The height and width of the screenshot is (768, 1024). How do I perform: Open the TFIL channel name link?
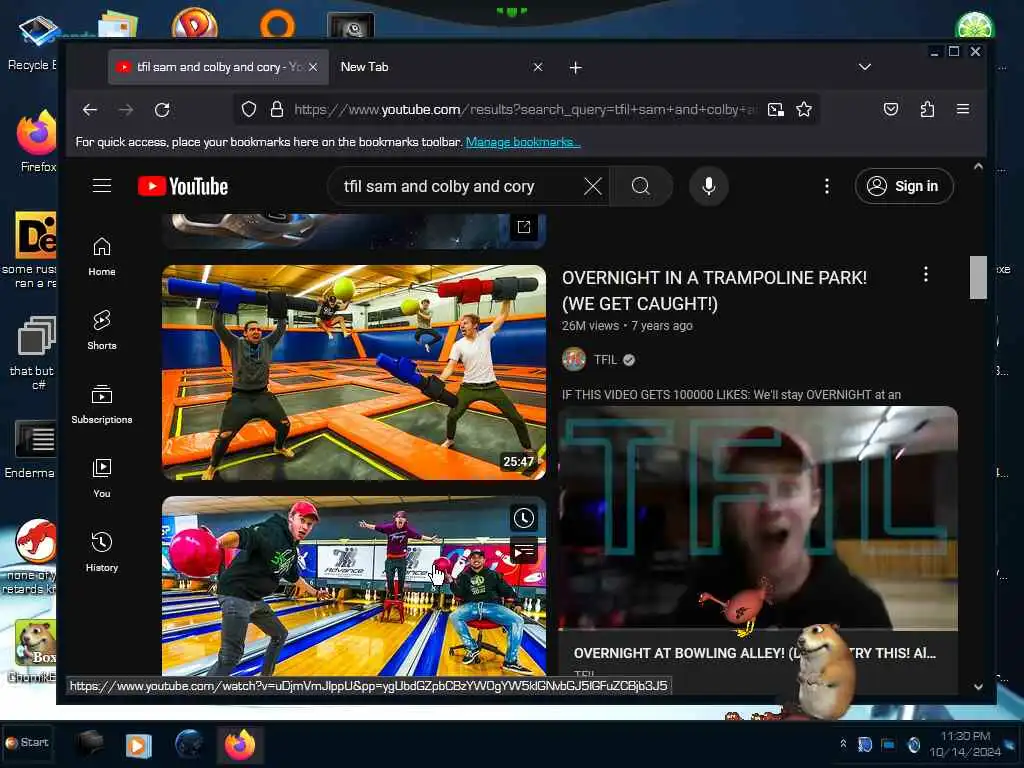pos(605,359)
